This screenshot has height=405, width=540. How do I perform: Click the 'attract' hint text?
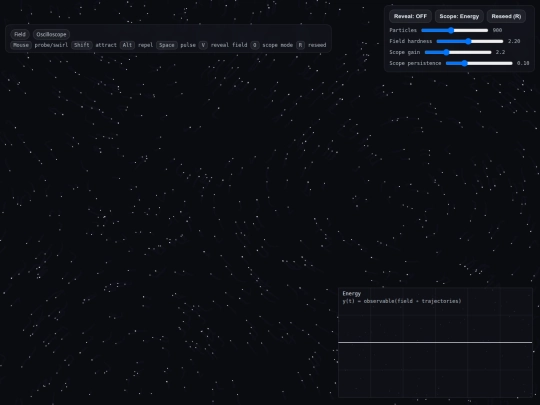pyautogui.click(x=106, y=45)
